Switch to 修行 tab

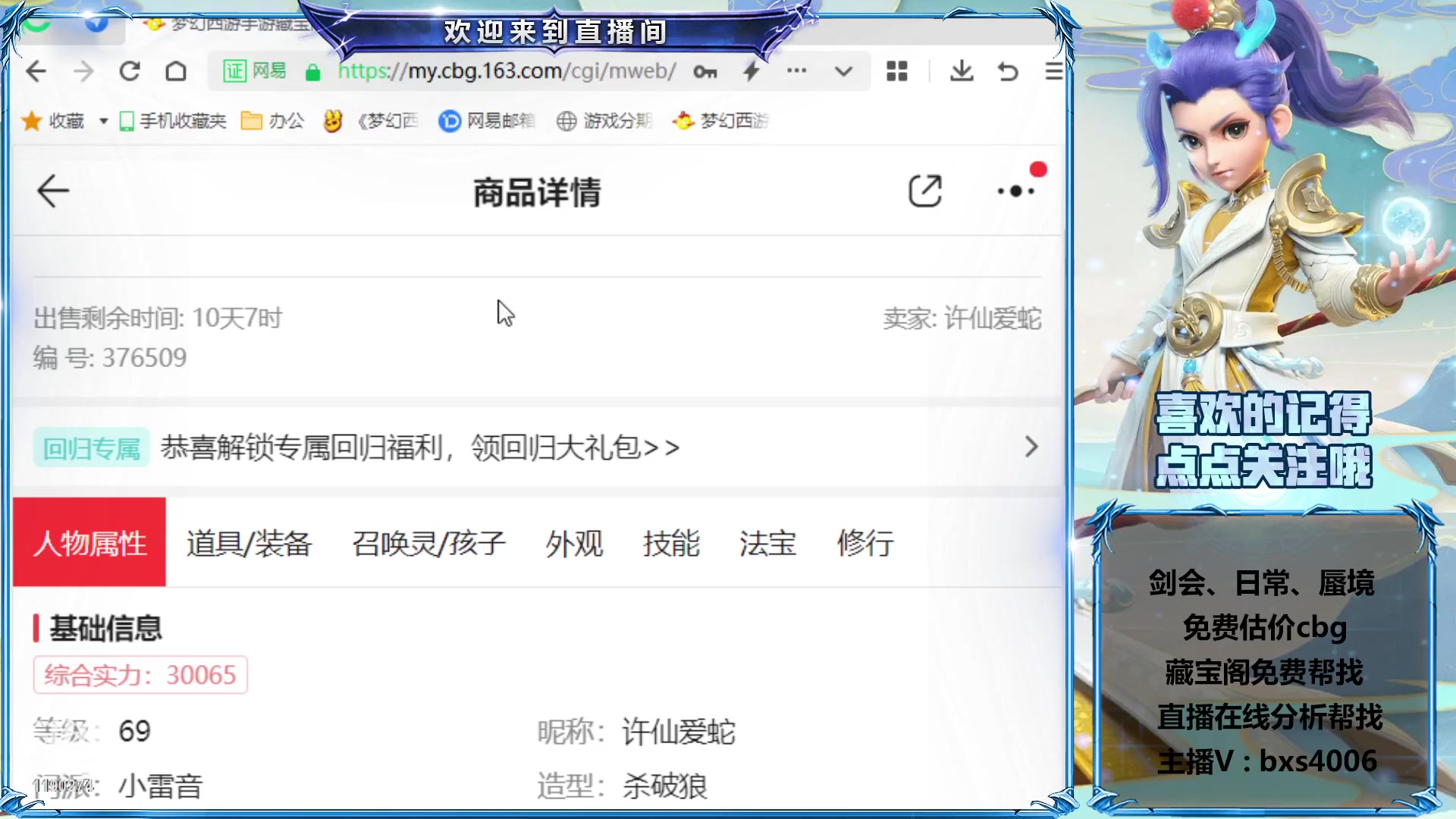coord(865,544)
